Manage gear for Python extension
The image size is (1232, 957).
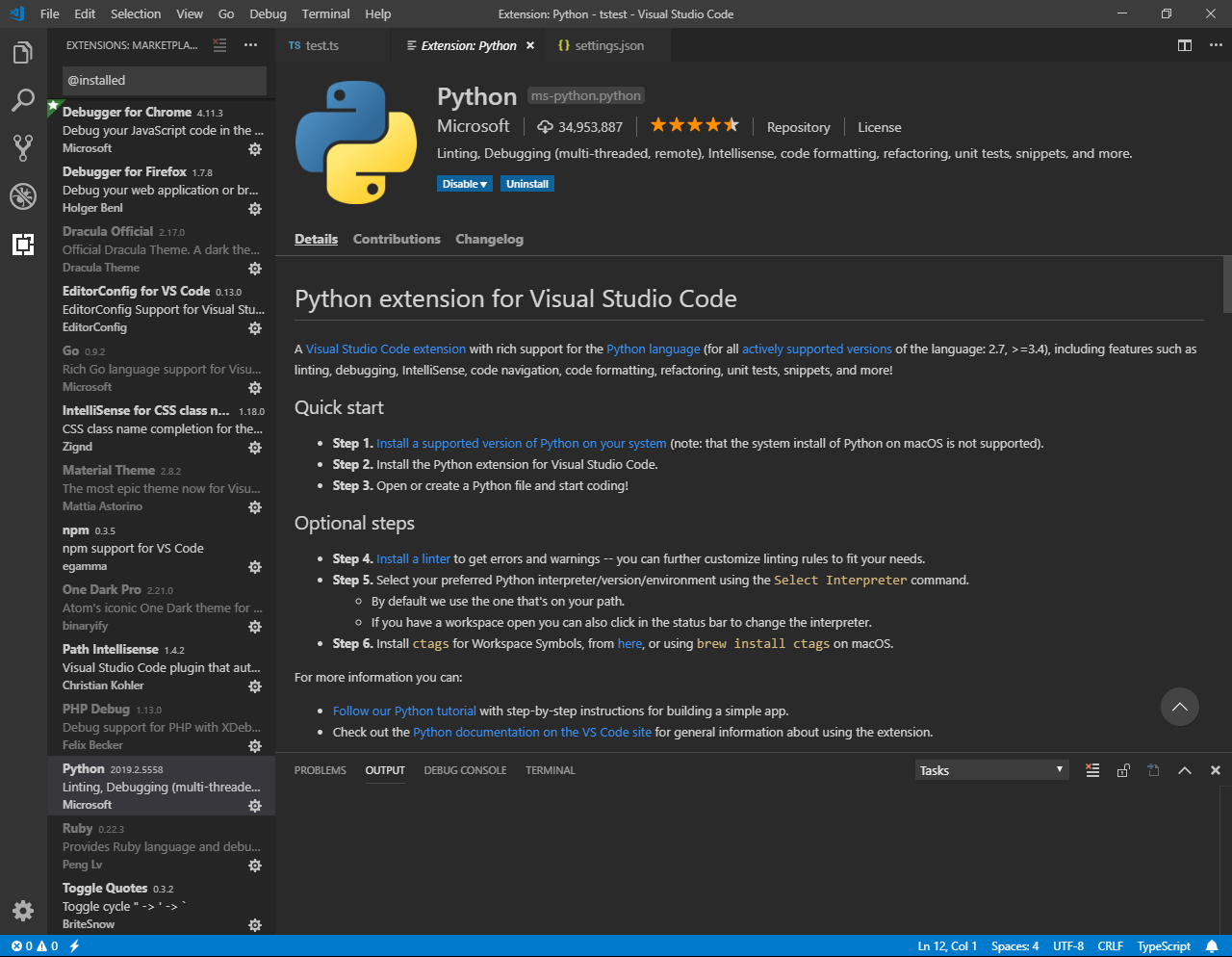point(255,806)
